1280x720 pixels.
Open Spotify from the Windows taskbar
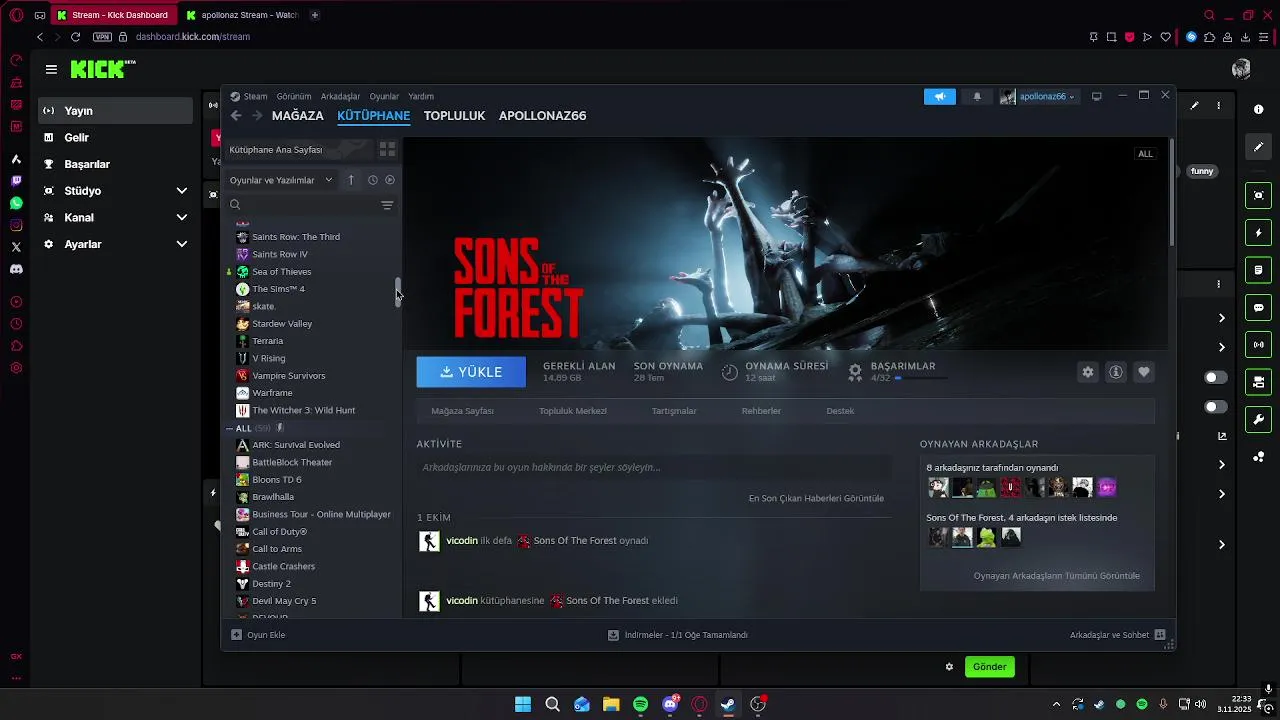coord(641,704)
